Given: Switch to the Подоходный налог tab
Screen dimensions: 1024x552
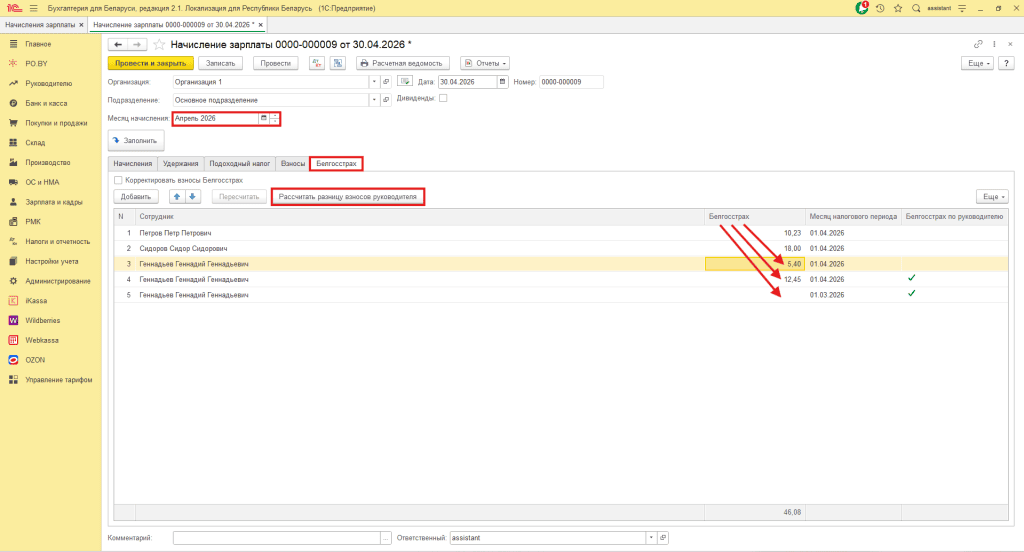Looking at the screenshot, I should click(x=240, y=163).
